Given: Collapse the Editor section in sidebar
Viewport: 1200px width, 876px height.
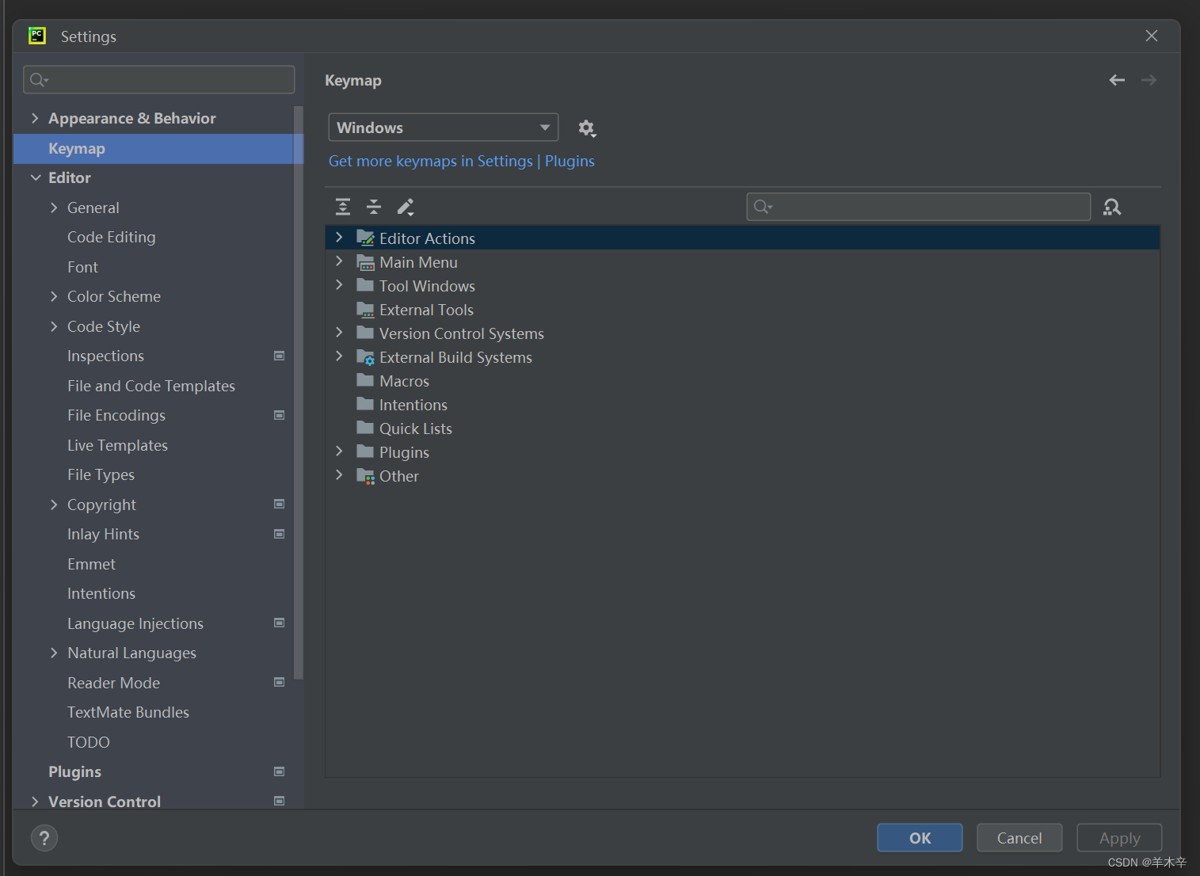Looking at the screenshot, I should (36, 178).
